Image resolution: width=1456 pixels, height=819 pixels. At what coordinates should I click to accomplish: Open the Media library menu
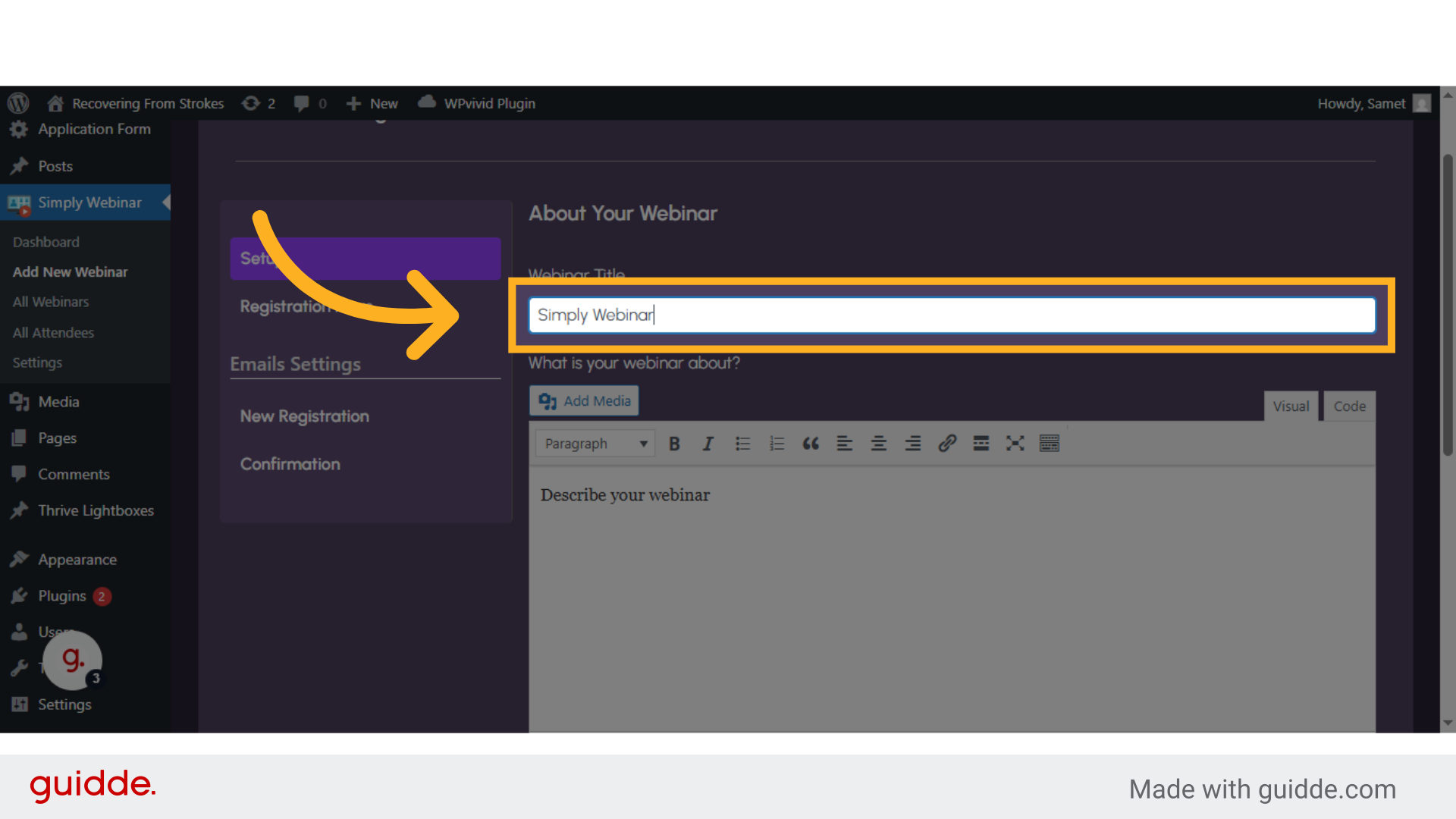pos(58,402)
